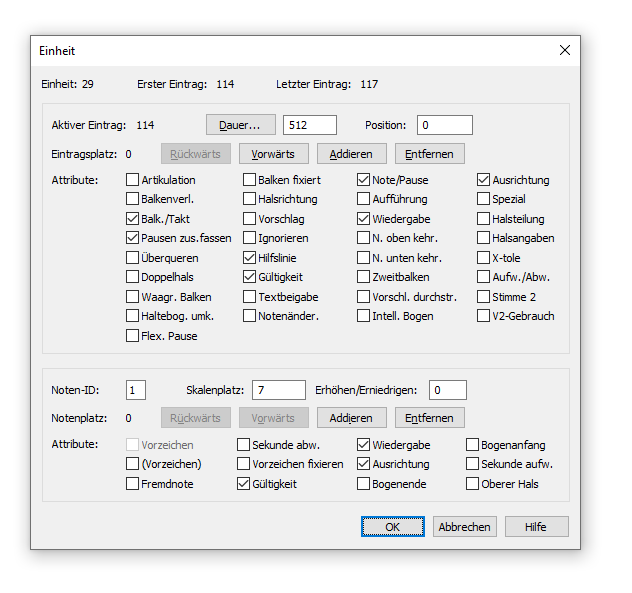This screenshot has width=632, height=593.
Task: Enable the Ignorieren checkbox
Action: pos(249,238)
